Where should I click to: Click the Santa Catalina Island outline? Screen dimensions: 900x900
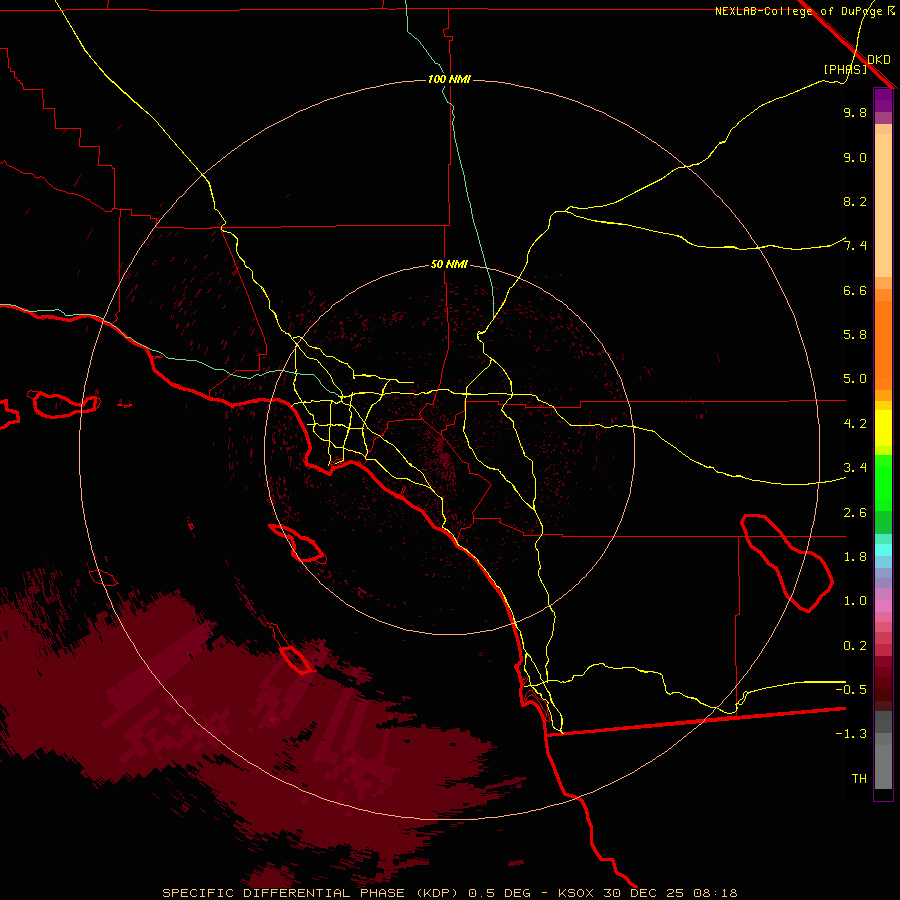tap(297, 542)
